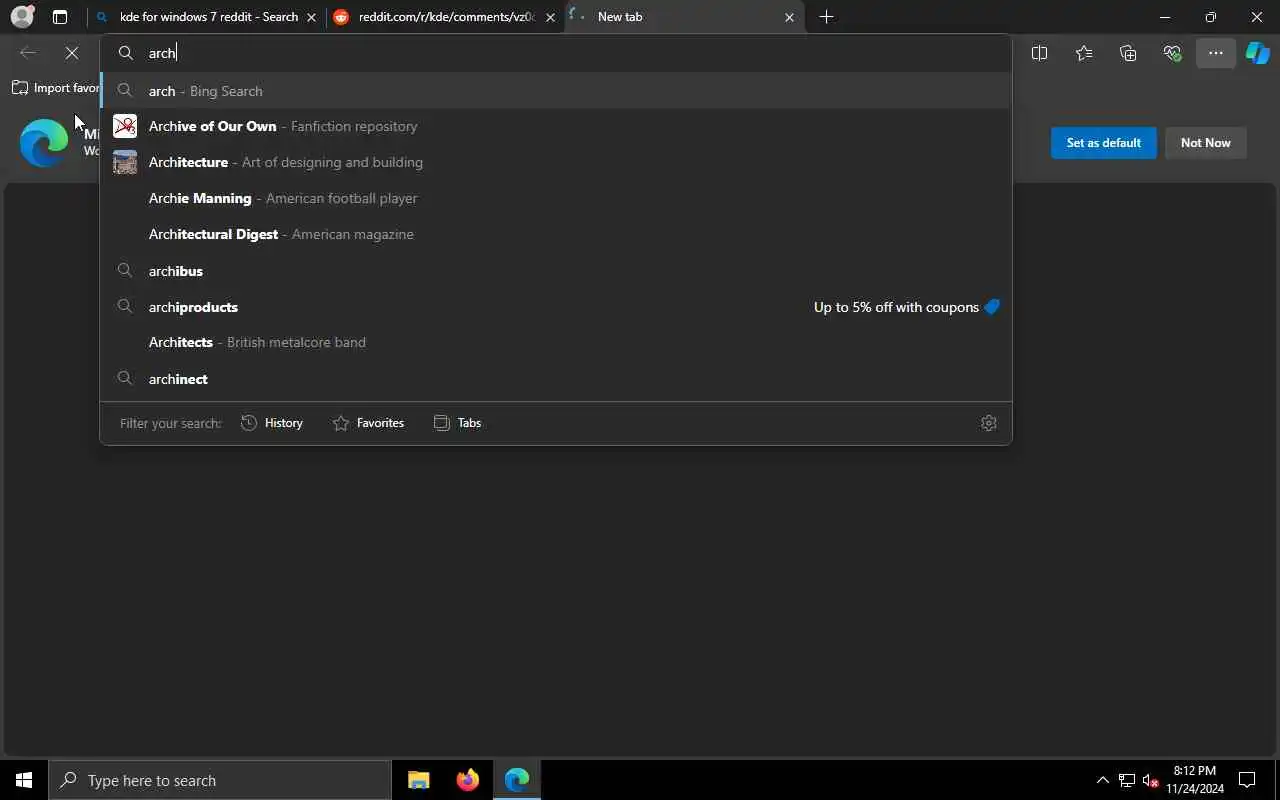This screenshot has width=1280, height=800.
Task: Stop loading the page
Action: pos(72,53)
